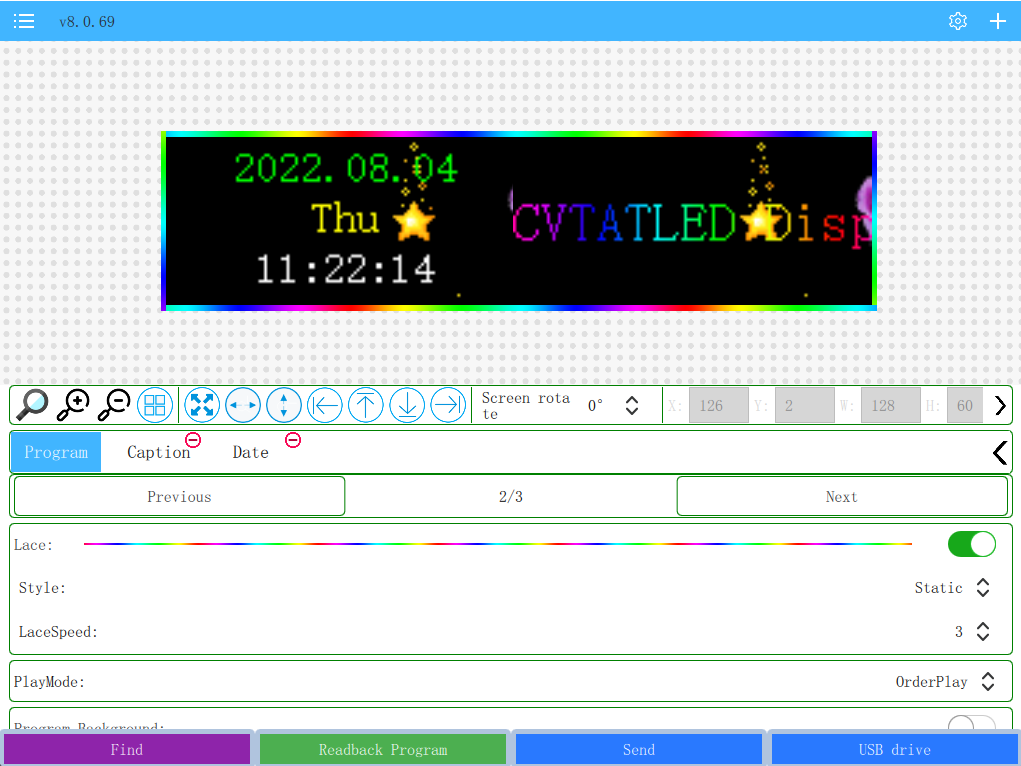1021x766 pixels.
Task: Remove the Date item
Action: (x=293, y=440)
